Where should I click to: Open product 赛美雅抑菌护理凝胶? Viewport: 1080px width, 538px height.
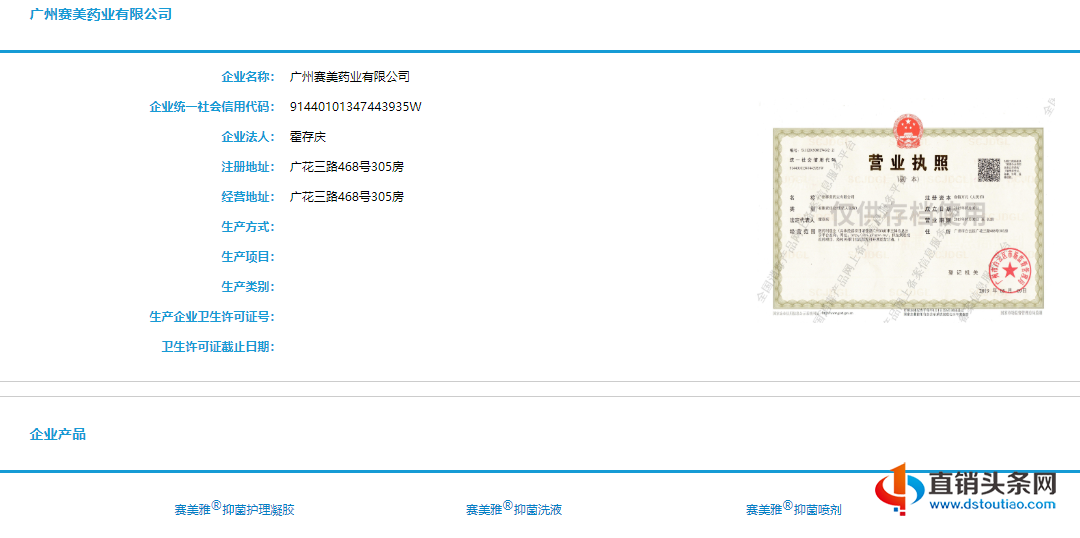234,508
